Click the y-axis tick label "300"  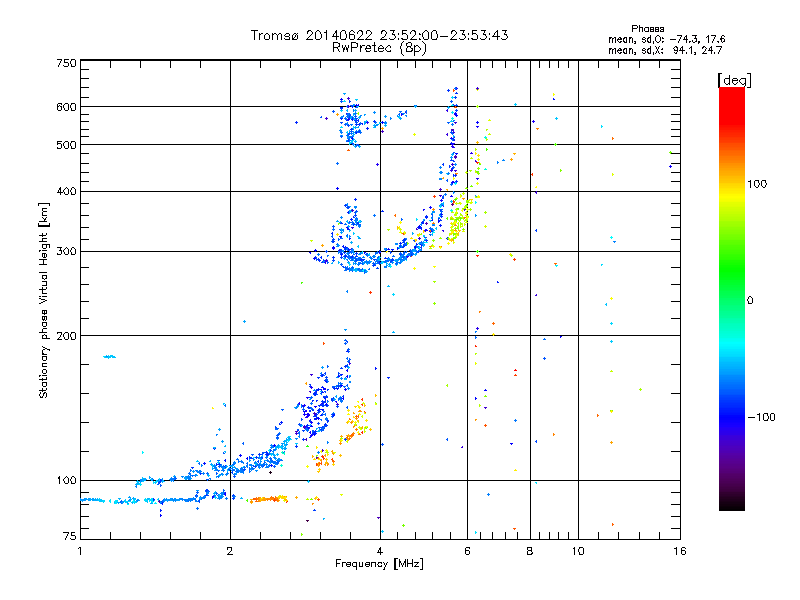point(66,252)
